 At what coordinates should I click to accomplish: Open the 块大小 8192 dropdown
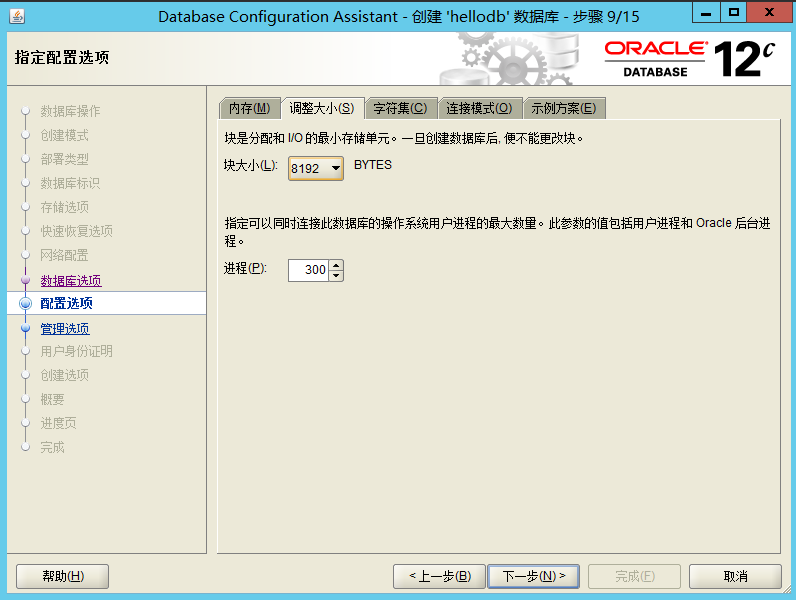pyautogui.click(x=316, y=169)
